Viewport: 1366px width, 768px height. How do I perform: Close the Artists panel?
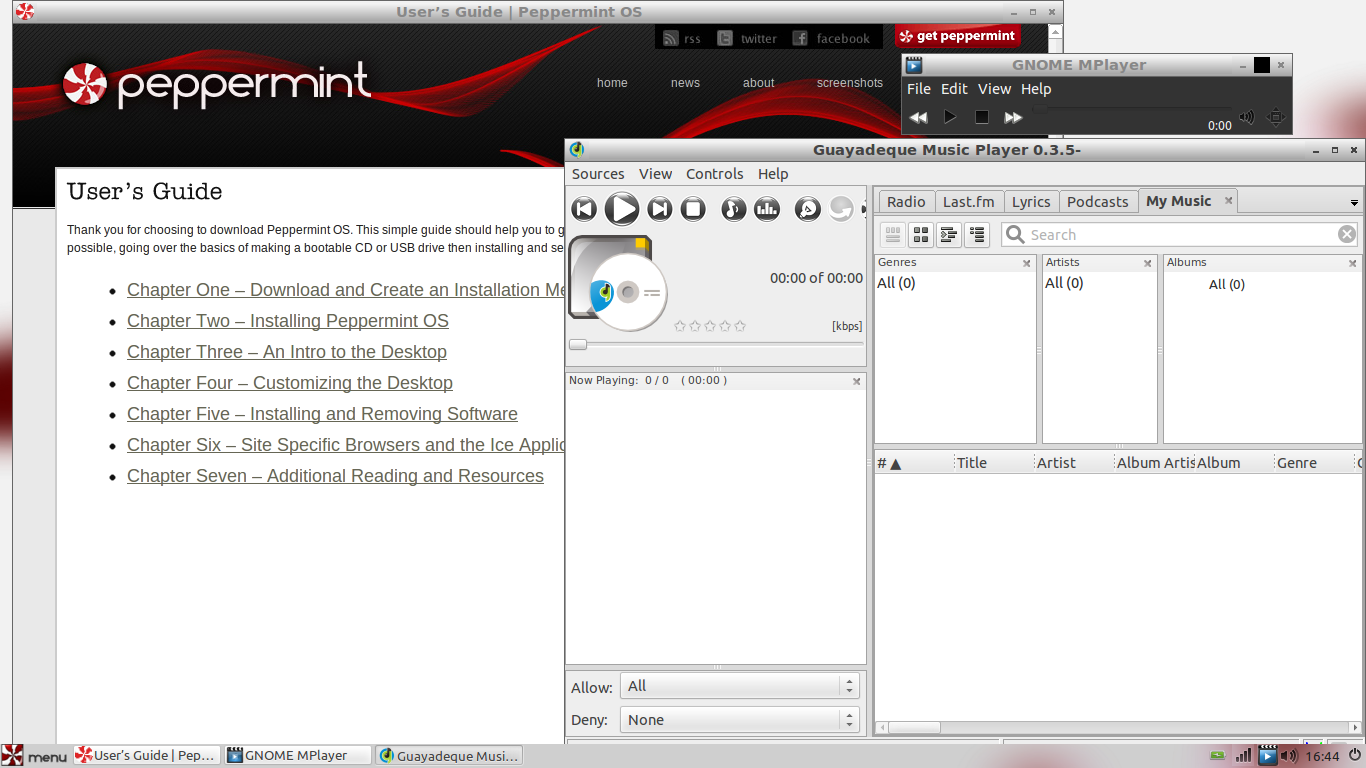pos(1147,263)
